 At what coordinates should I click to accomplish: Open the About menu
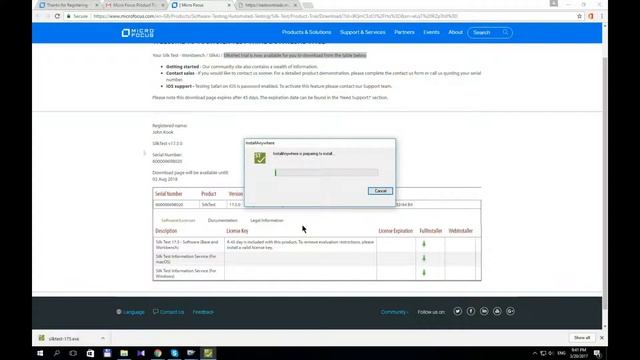[x=456, y=32]
